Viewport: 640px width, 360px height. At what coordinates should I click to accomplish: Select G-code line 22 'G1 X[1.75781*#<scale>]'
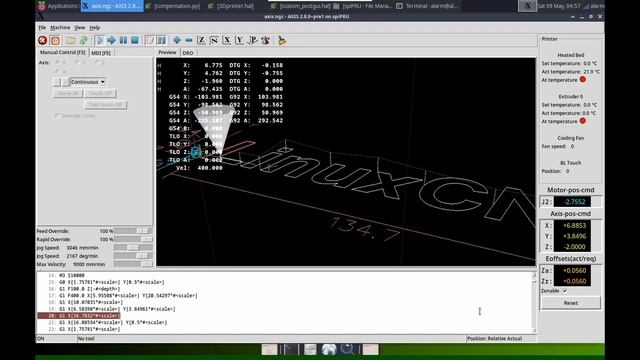tap(89, 329)
